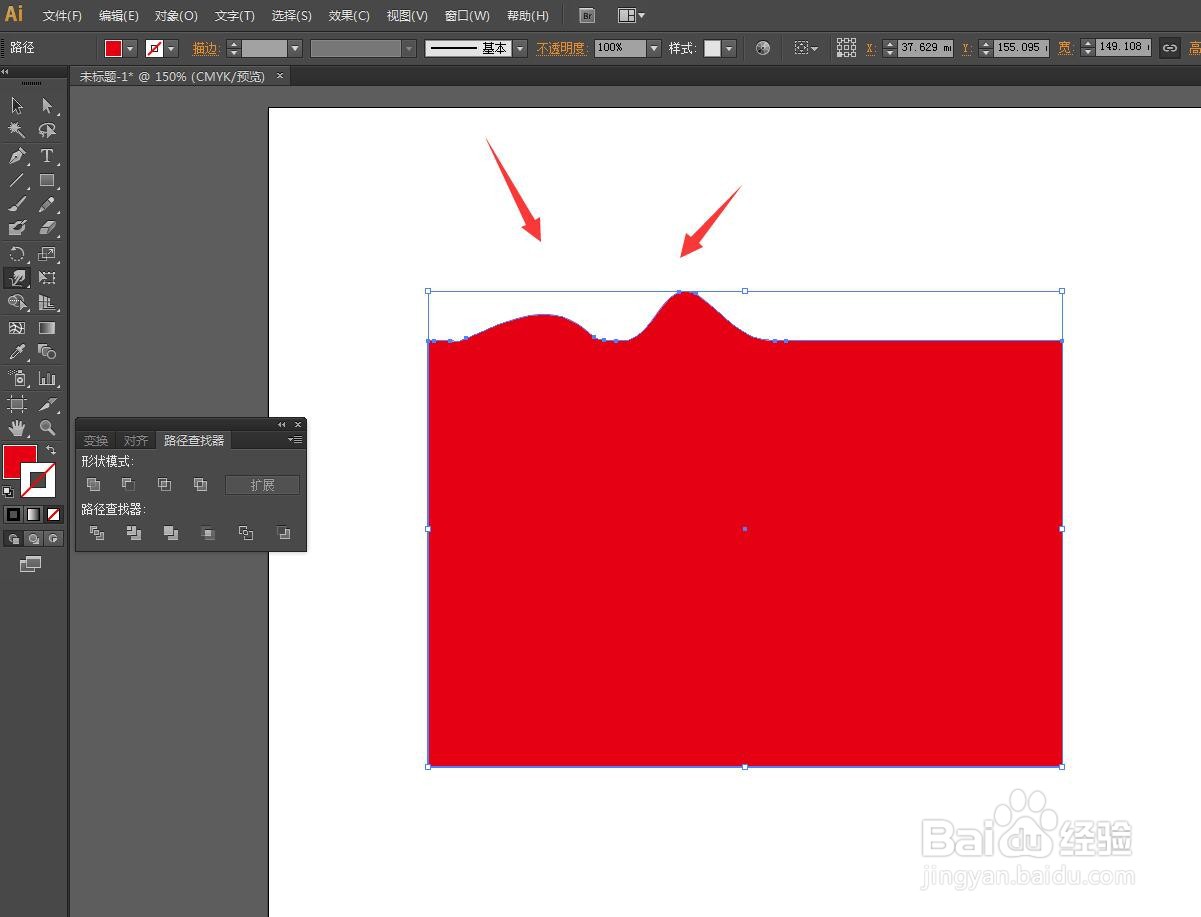Select the Artboard tool

[17, 404]
